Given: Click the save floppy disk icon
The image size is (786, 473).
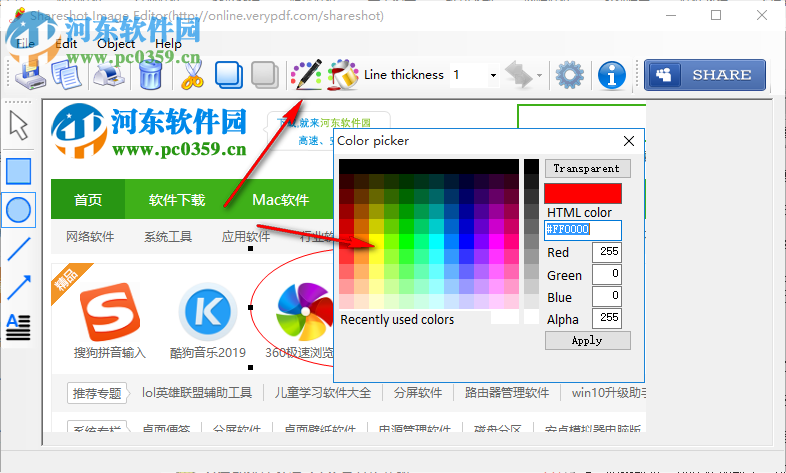Looking at the screenshot, I should pos(30,75).
